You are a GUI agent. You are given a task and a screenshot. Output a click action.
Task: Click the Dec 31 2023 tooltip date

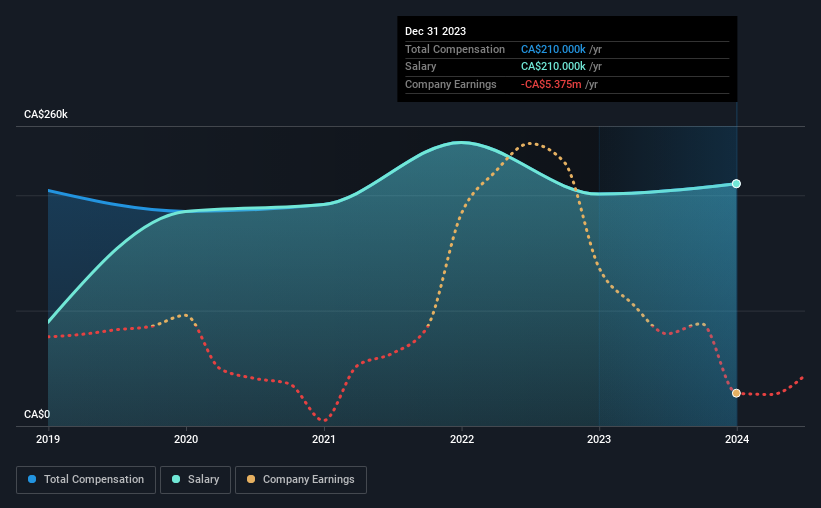tap(435, 31)
